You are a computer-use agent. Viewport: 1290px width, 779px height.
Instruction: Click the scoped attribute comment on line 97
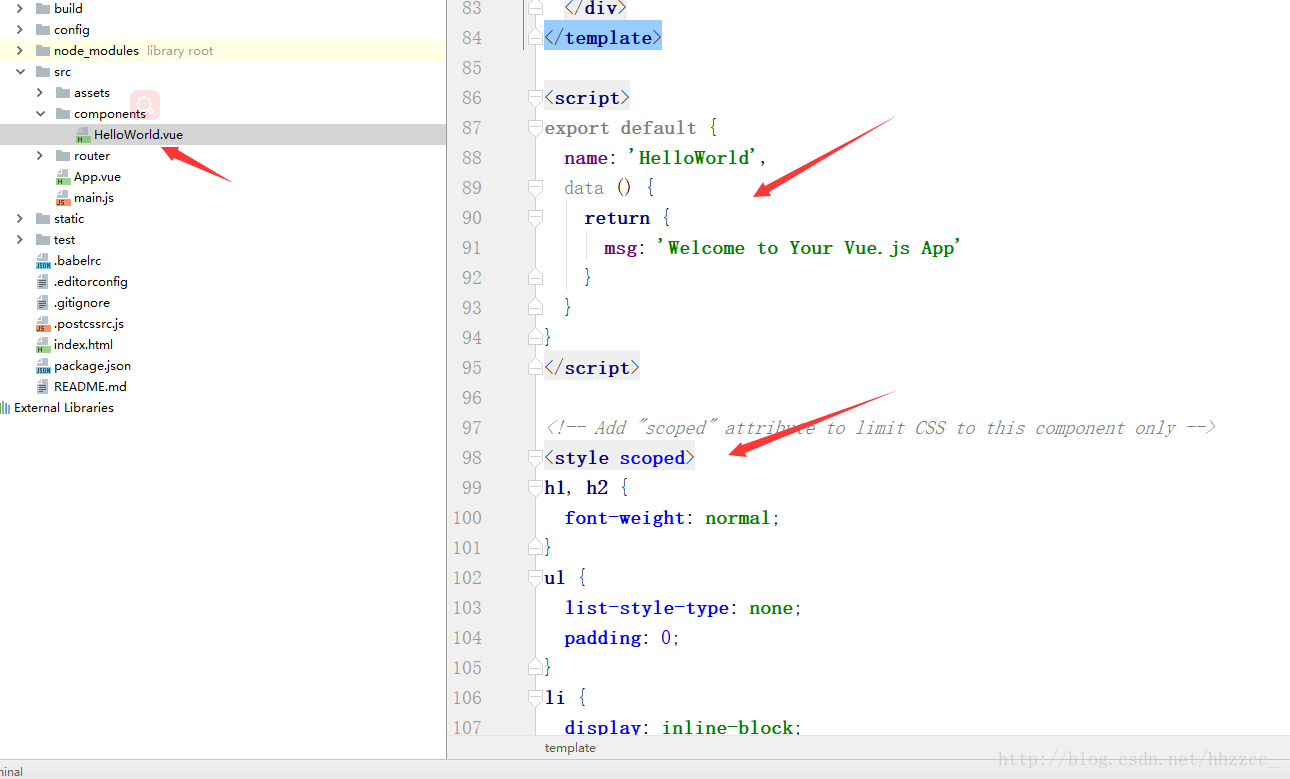(880, 428)
